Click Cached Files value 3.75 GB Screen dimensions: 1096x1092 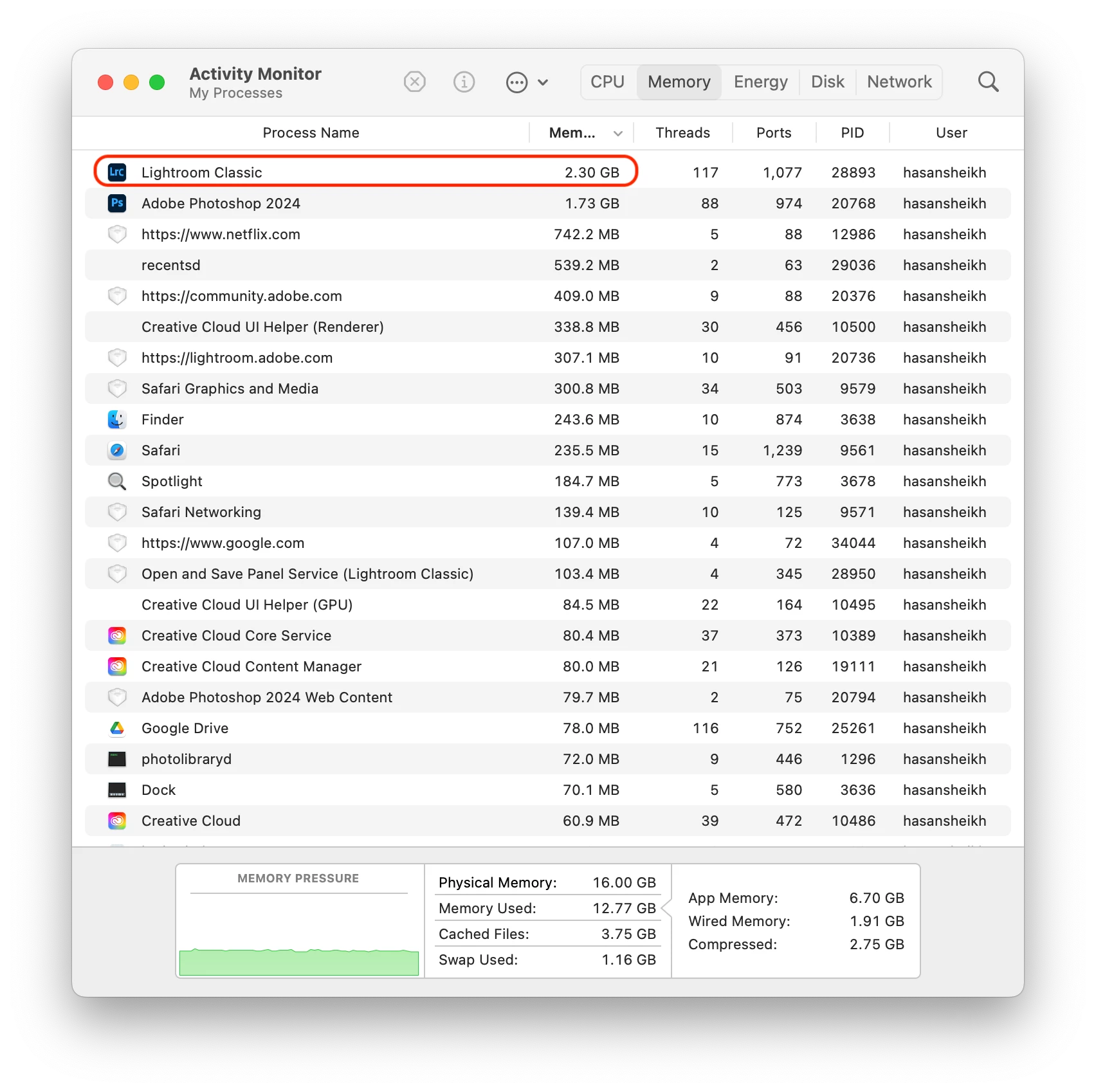click(x=628, y=934)
